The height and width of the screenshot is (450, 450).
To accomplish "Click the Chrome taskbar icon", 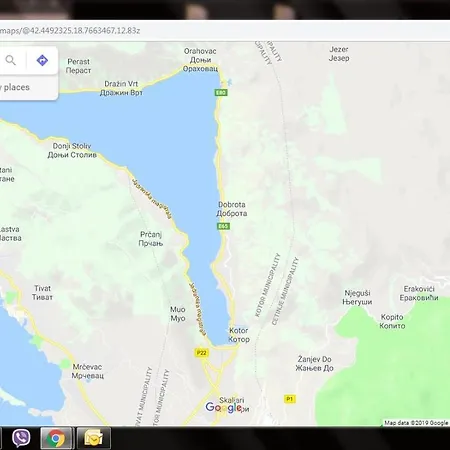I will click(x=56, y=438).
